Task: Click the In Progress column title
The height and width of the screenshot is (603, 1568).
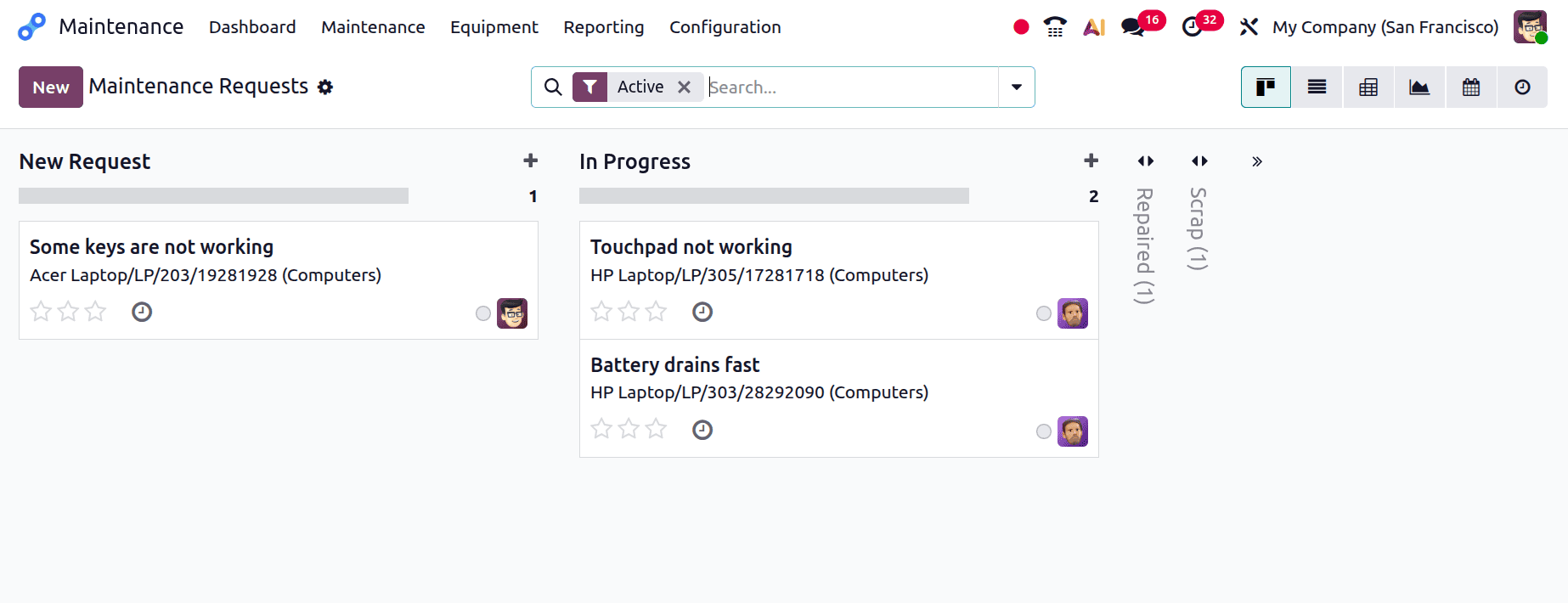Action: (635, 161)
